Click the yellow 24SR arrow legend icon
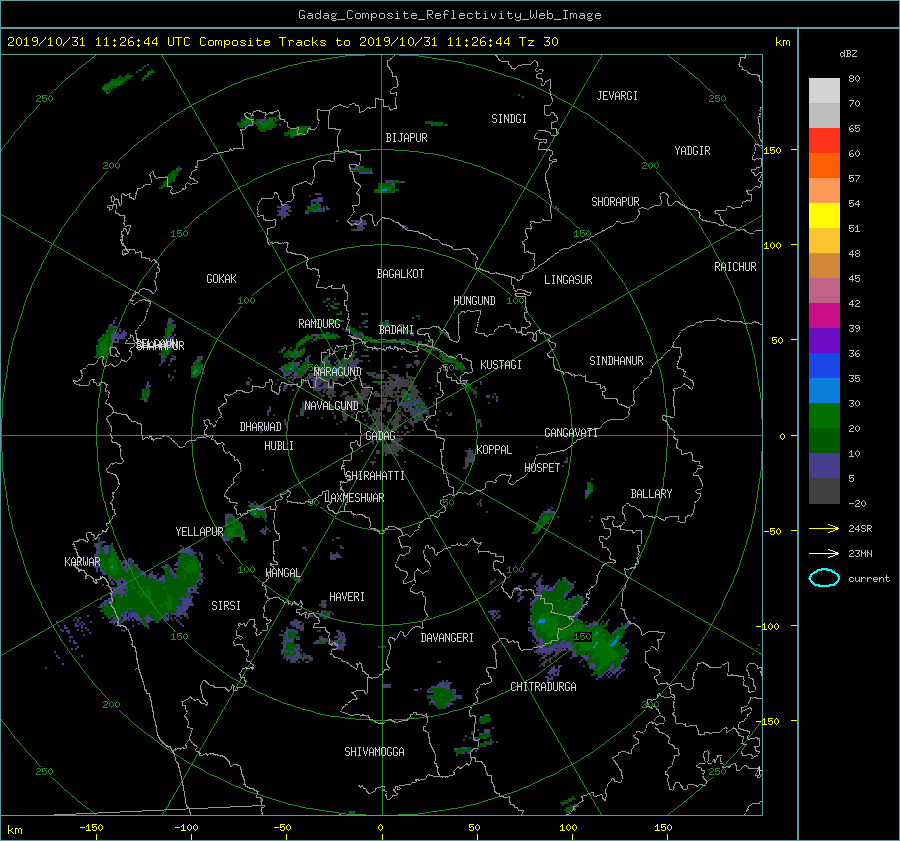This screenshot has width=900, height=841. [x=824, y=528]
